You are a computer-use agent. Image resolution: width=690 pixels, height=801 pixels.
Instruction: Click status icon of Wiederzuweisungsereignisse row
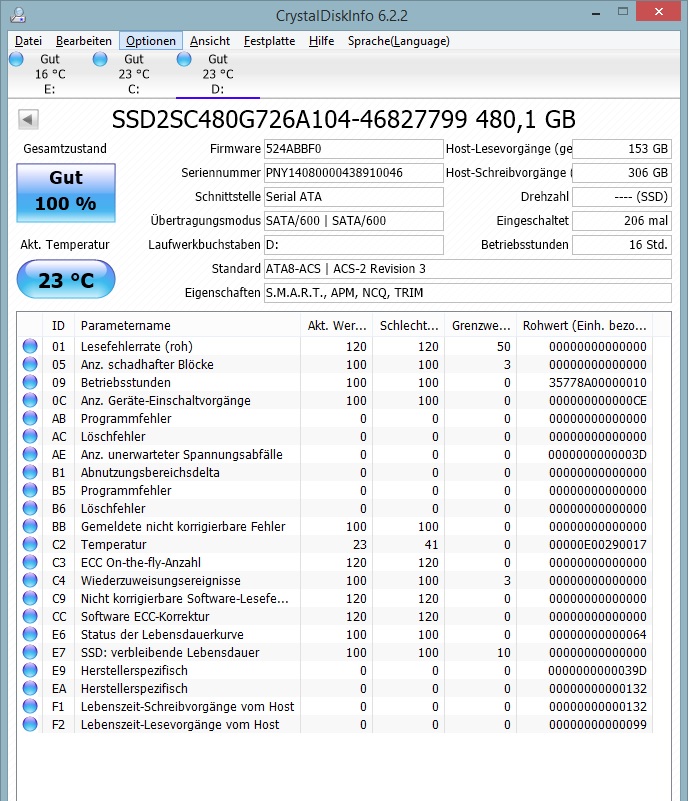pyautogui.click(x=30, y=580)
